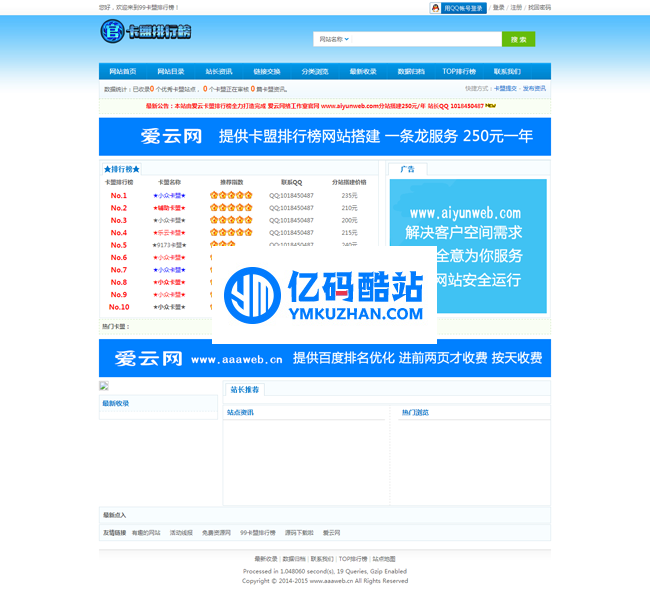Click the No.6 ★小众卡盟★ entry
650x591 pixels.
(170, 257)
